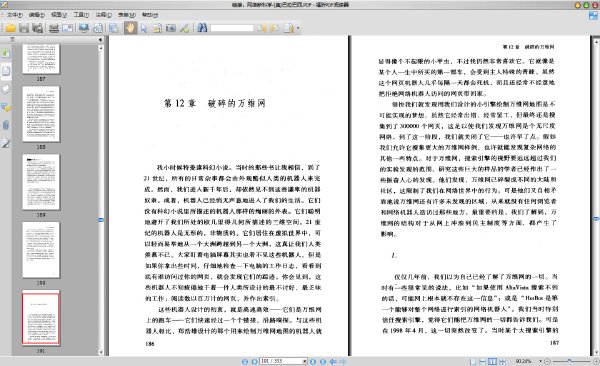
Task: Go to last page button
Action: pyautogui.click(x=323, y=361)
